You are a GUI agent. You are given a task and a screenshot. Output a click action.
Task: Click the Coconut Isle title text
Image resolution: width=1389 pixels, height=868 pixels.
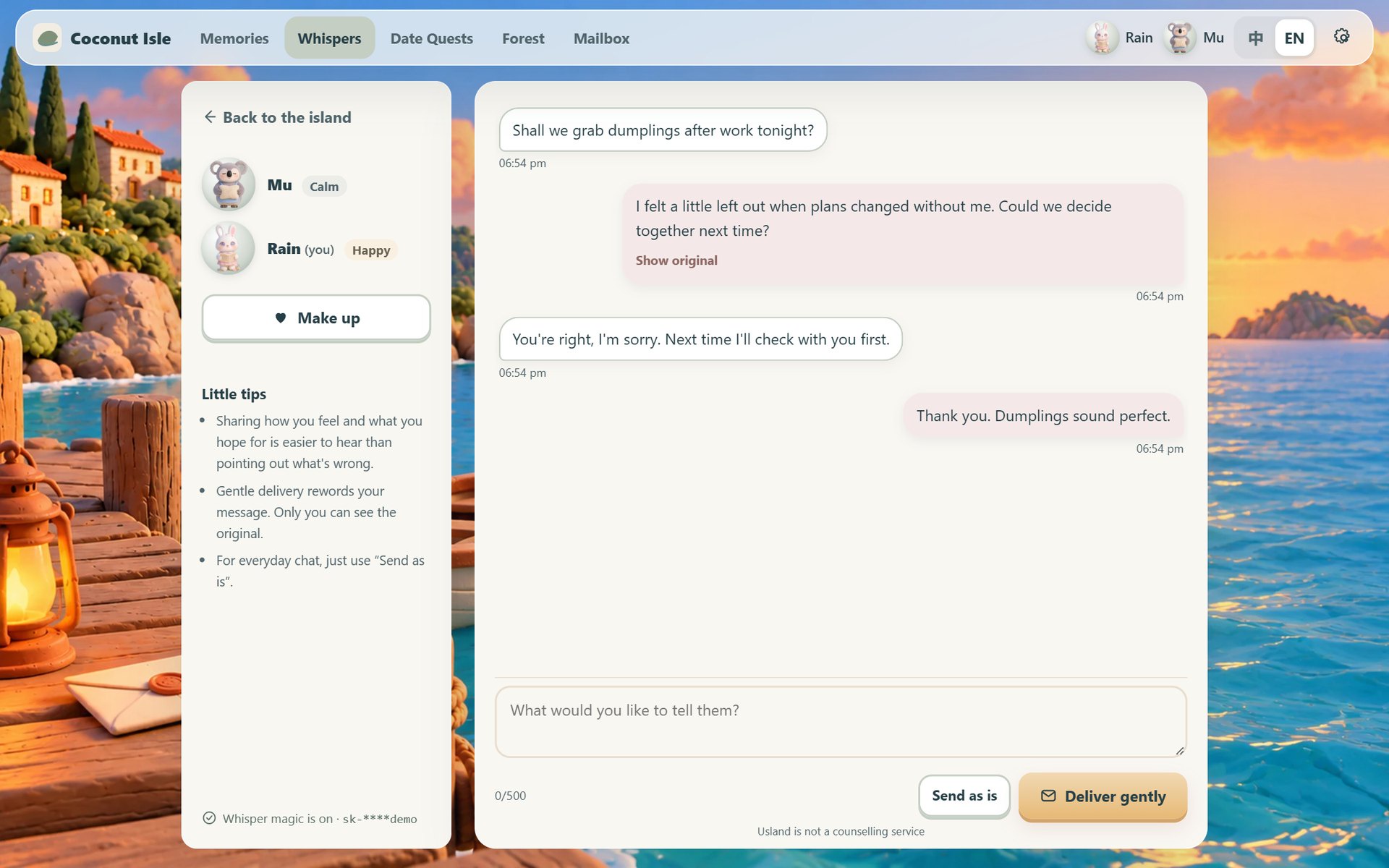pyautogui.click(x=120, y=38)
